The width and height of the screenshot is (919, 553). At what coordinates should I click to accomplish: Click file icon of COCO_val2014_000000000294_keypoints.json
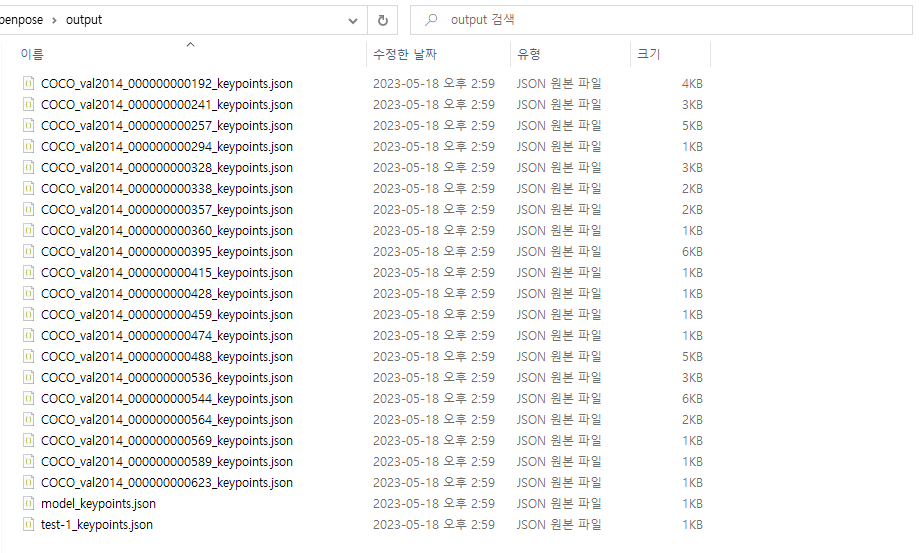[28, 146]
